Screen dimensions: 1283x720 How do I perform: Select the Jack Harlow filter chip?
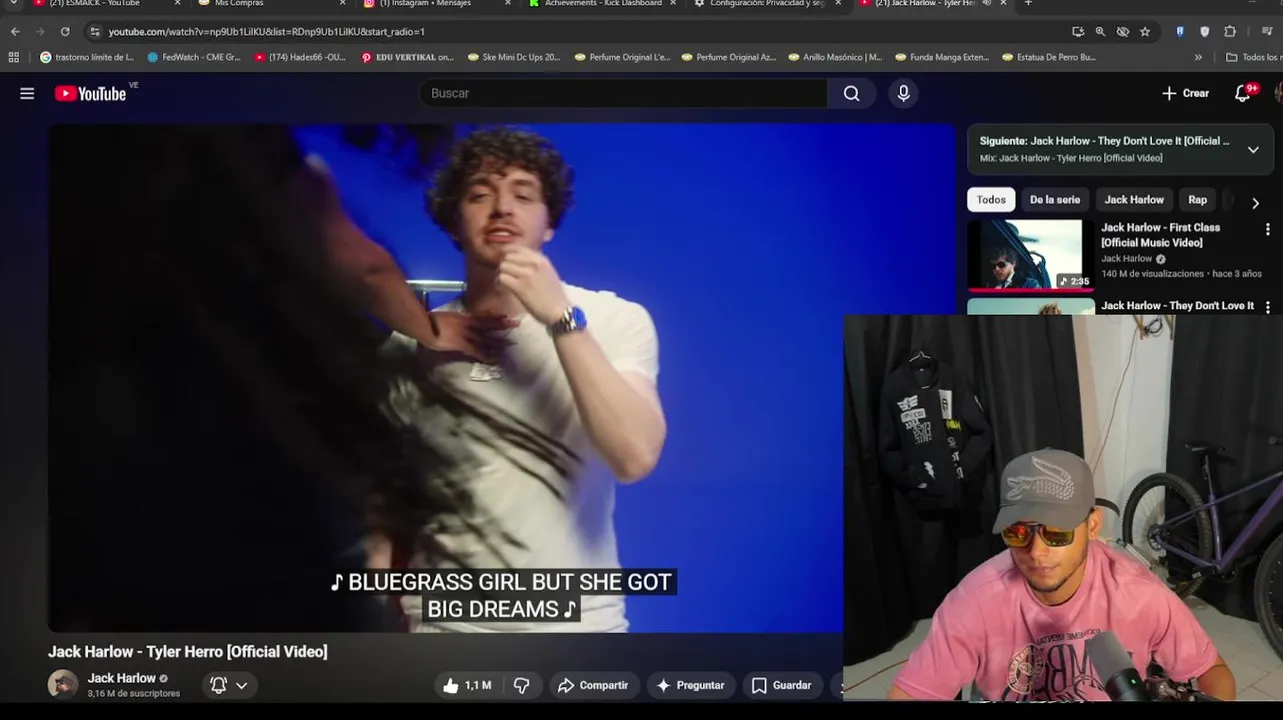[x=1134, y=199]
